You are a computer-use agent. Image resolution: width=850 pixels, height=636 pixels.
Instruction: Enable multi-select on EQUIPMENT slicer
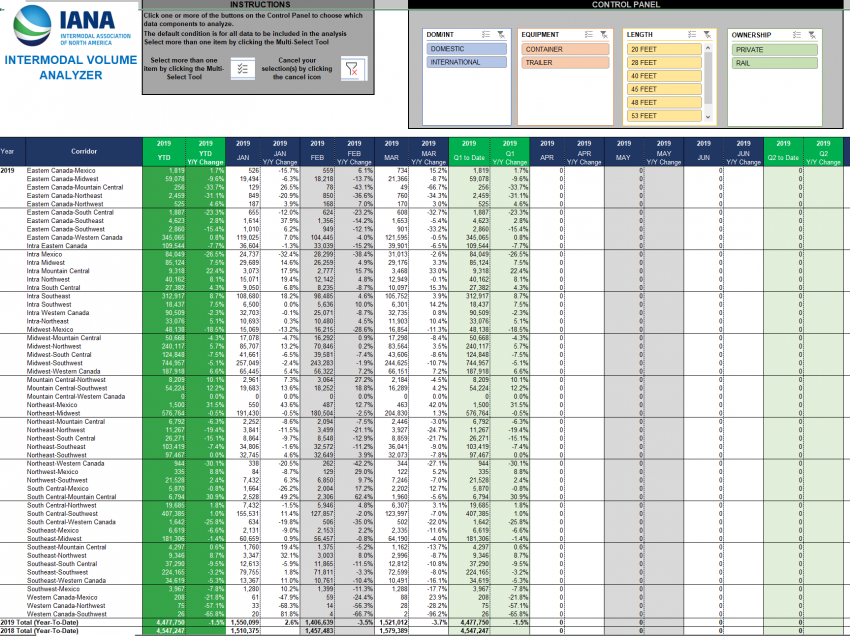pyautogui.click(x=589, y=34)
